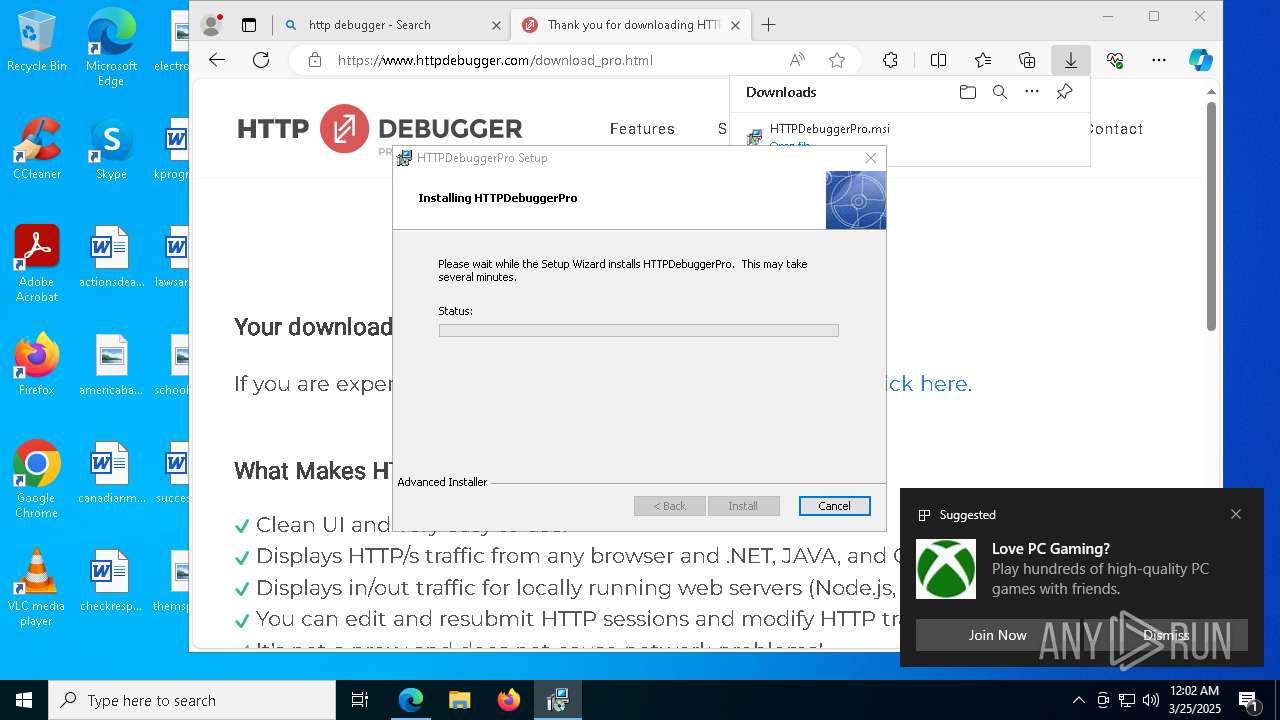Open the Features menu on website
Screen dimensions: 1280x720
coord(642,129)
